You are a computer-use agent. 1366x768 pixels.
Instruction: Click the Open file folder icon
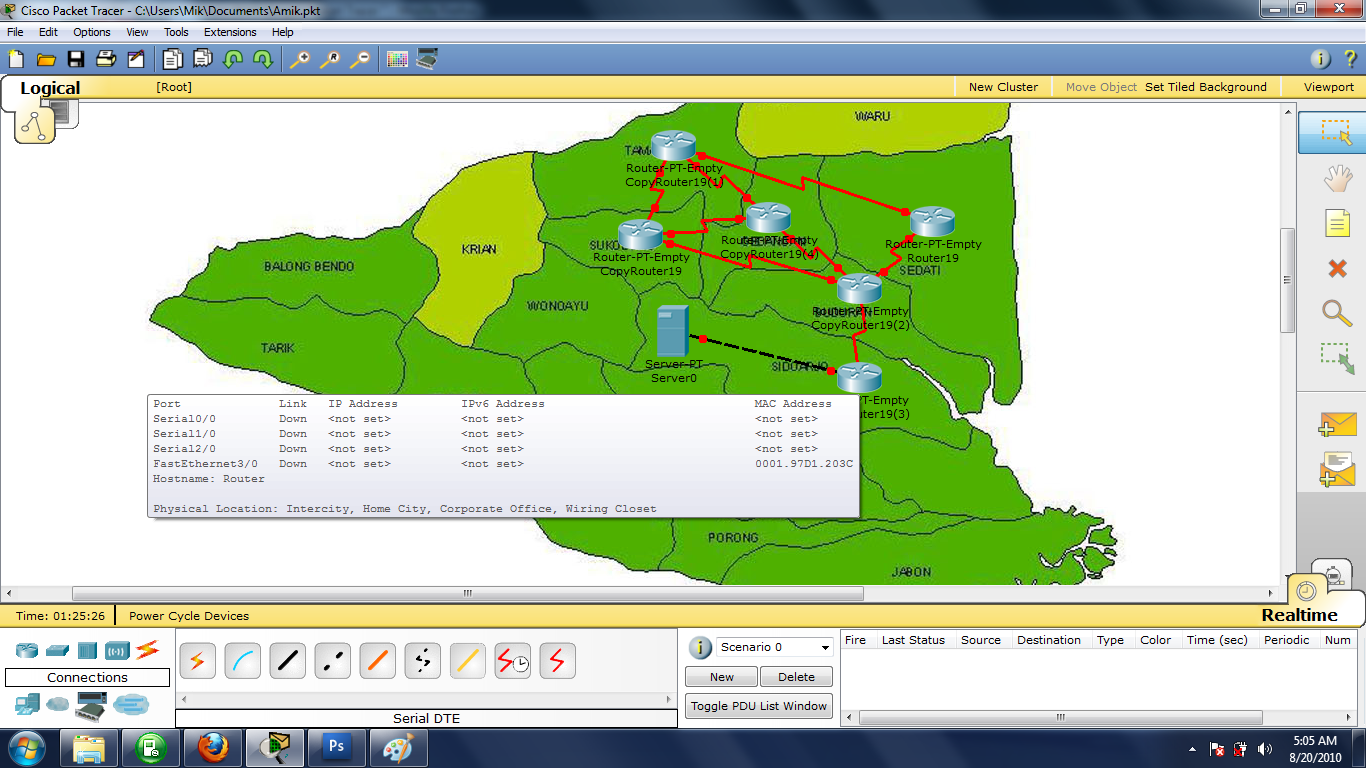(x=46, y=59)
